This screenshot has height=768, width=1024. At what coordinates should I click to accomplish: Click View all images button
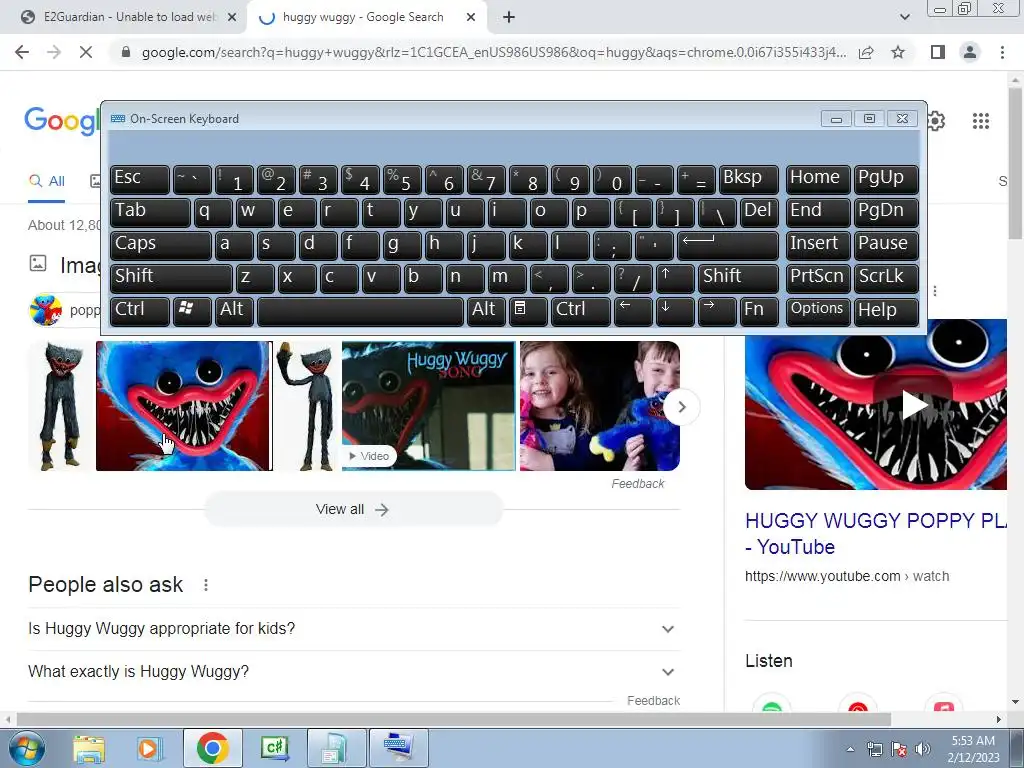(353, 509)
